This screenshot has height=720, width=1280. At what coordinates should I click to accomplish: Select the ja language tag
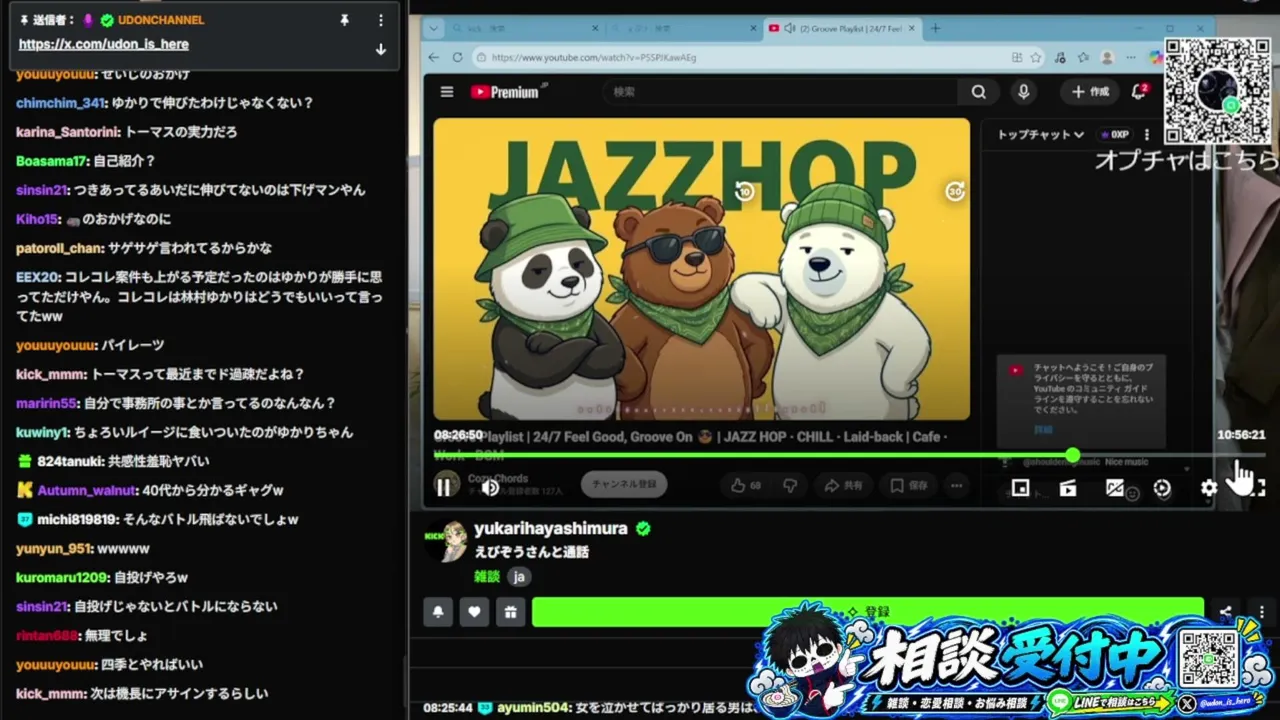[519, 577]
